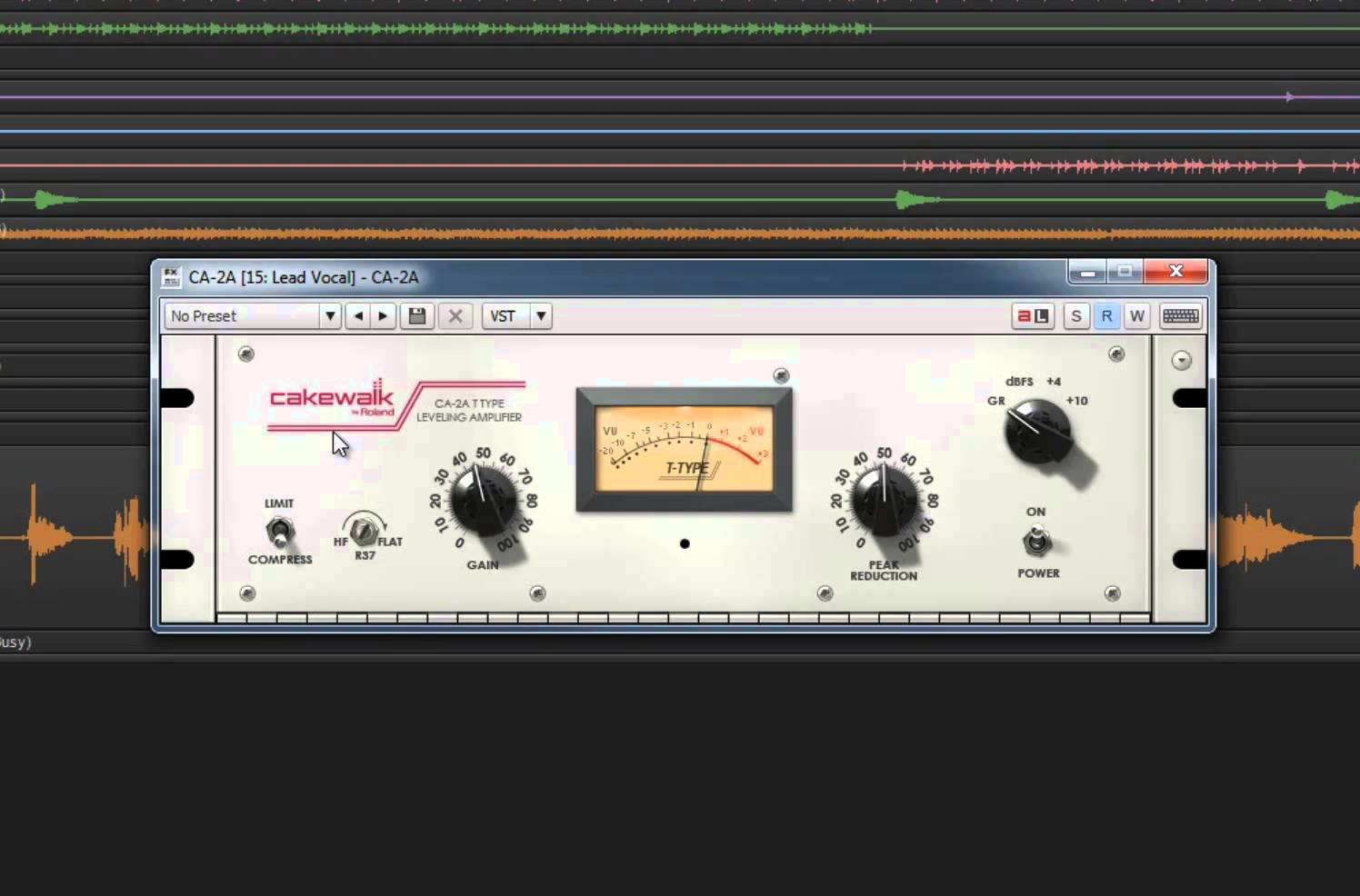Expand the round arrow menu on right rack ear
The image size is (1360, 896).
[x=1181, y=361]
